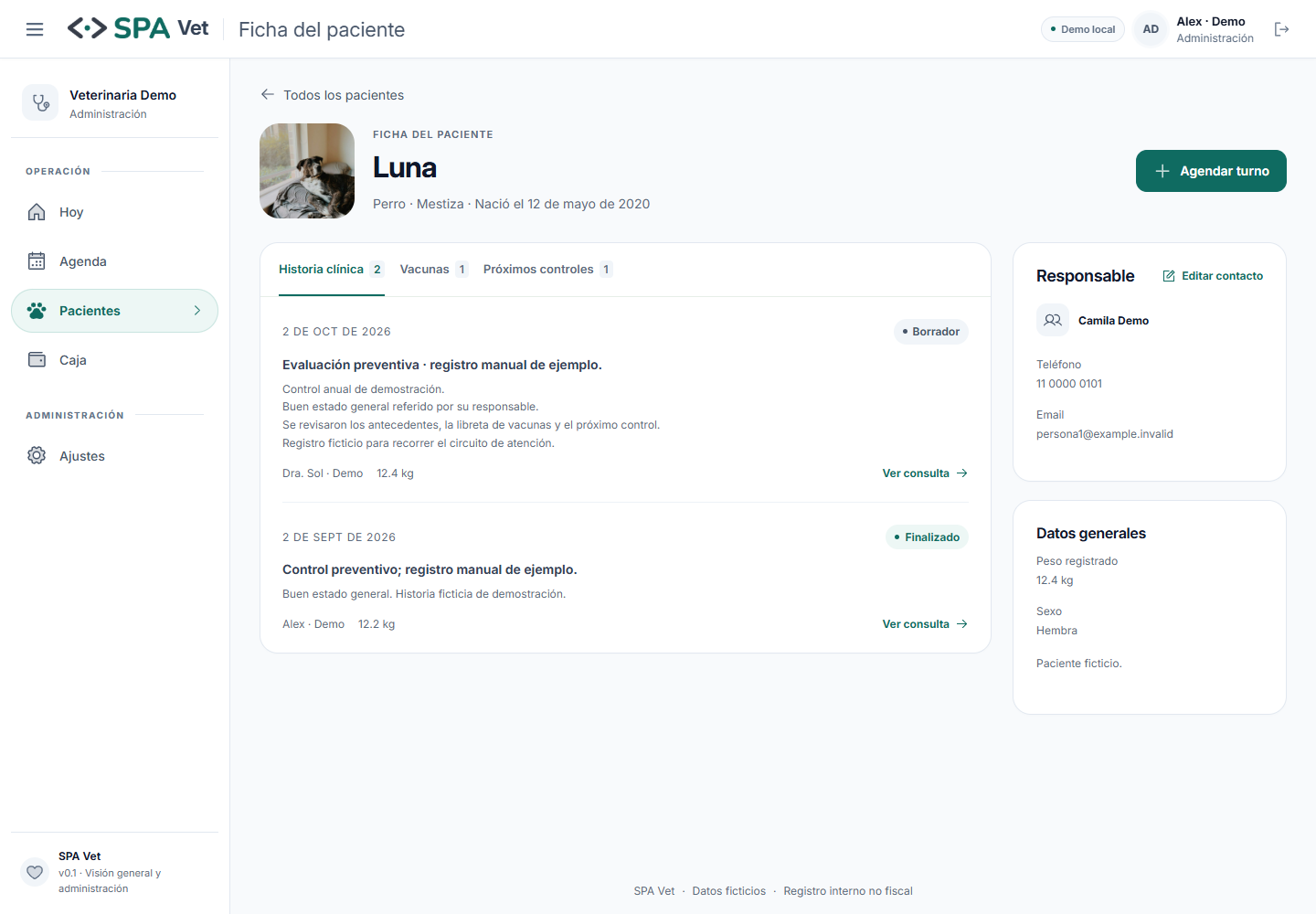
Task: Click the phone number 11 0000 0101
Action: pyautogui.click(x=1069, y=384)
